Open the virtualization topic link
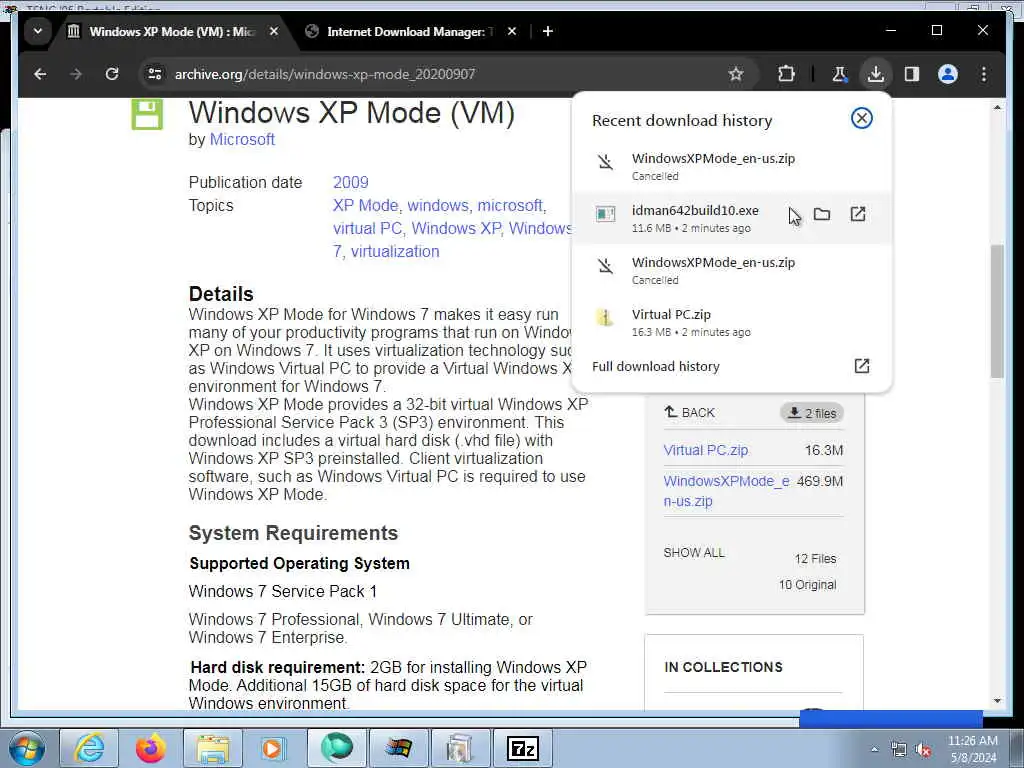 [395, 251]
